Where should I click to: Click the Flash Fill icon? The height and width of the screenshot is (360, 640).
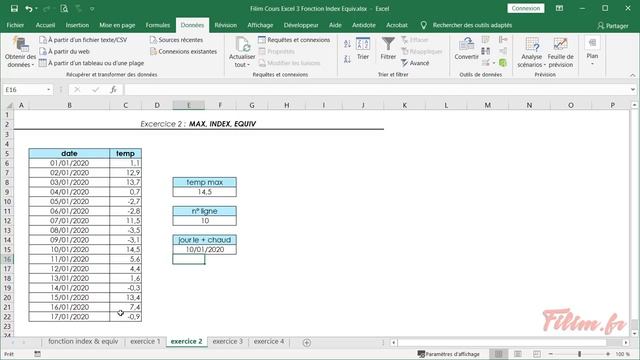click(485, 40)
